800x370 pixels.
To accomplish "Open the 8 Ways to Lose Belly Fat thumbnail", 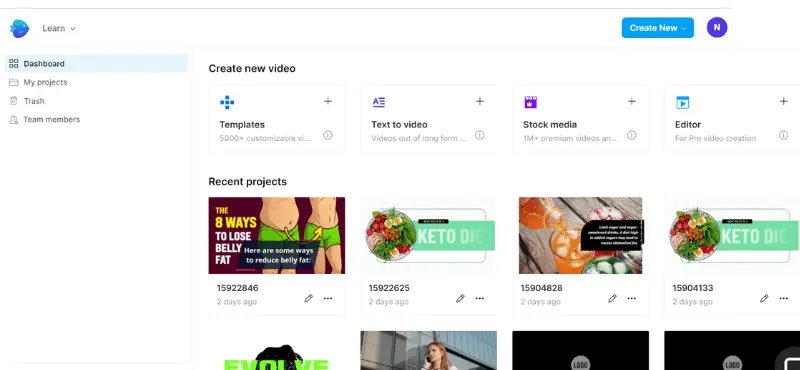I will (x=277, y=235).
